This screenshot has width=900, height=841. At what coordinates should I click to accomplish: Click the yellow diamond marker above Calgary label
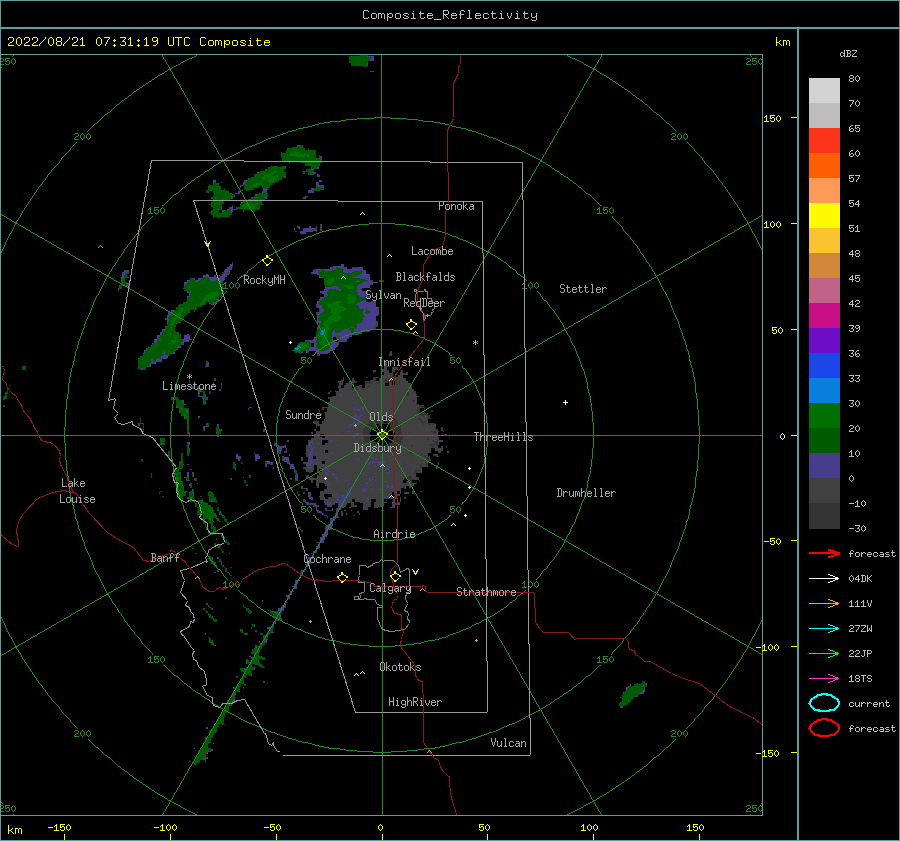pyautogui.click(x=395, y=576)
